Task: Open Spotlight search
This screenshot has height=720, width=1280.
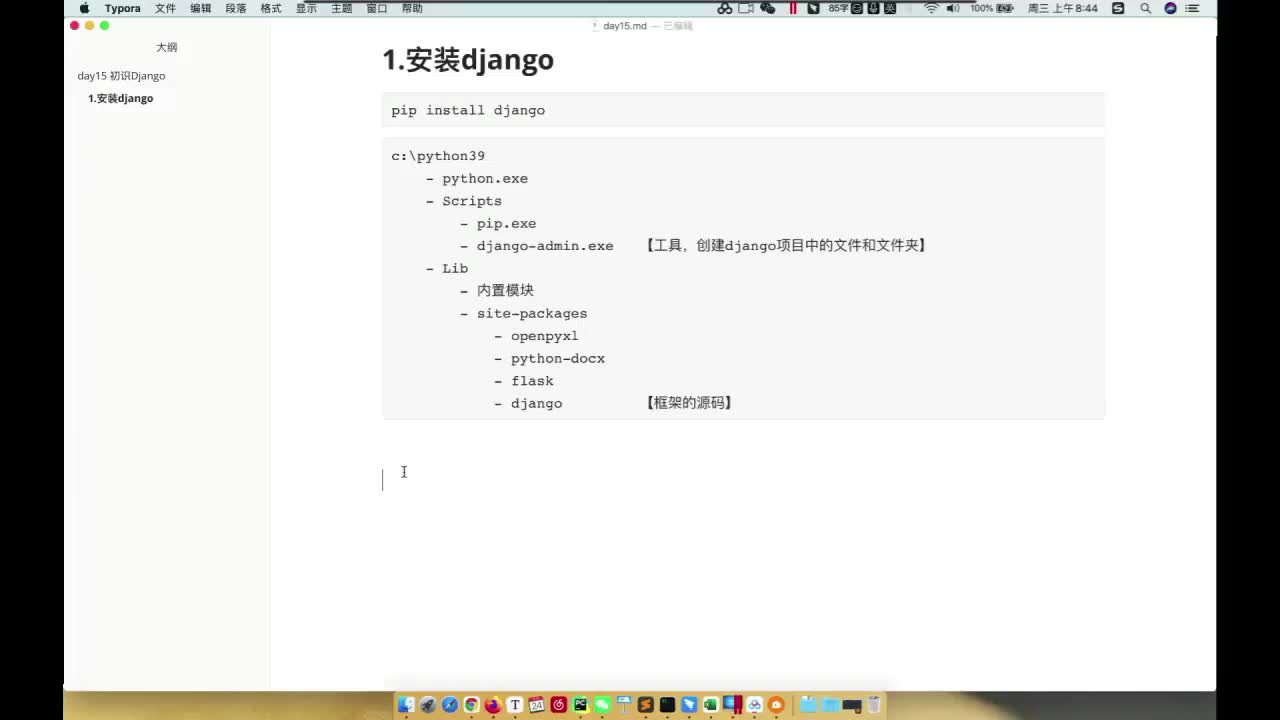Action: coord(1145,8)
